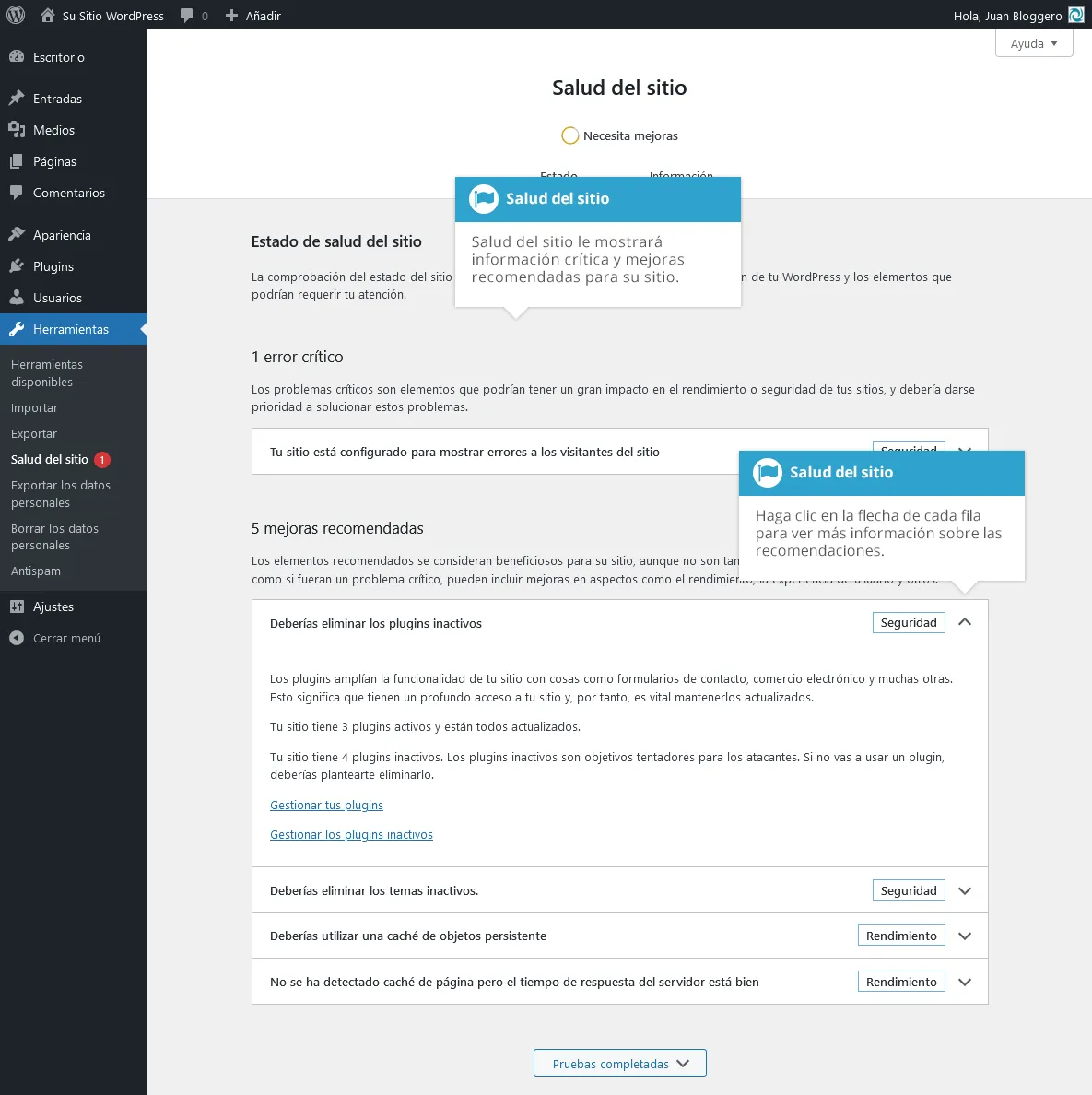Screen dimensions: 1092x1095
Task: Click the Plugins plug icon
Action: coord(17,266)
